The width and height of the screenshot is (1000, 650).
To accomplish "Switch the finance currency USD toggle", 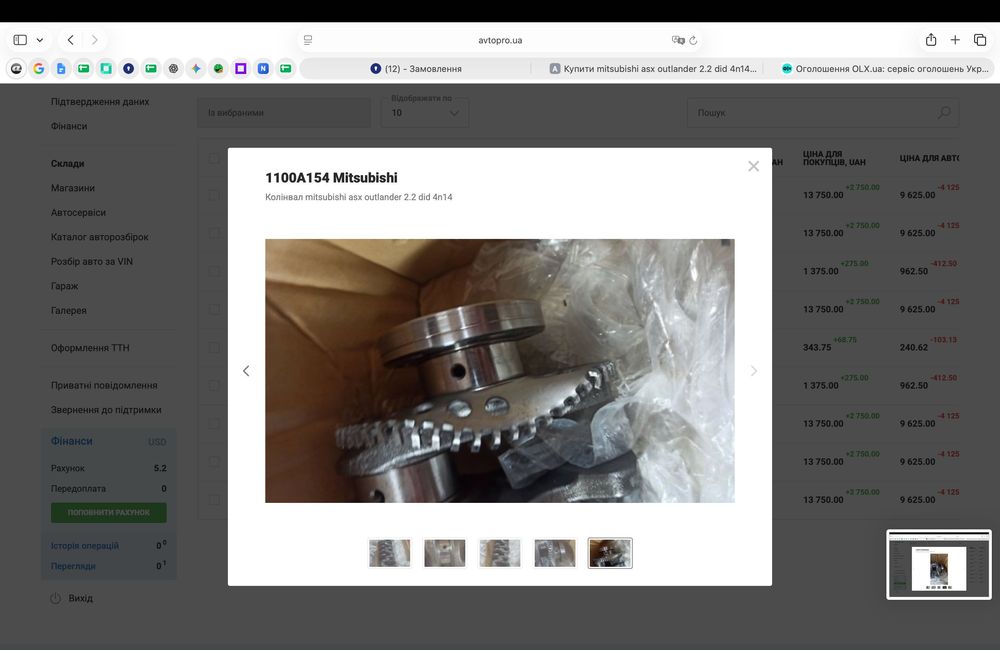I will pyautogui.click(x=157, y=442).
